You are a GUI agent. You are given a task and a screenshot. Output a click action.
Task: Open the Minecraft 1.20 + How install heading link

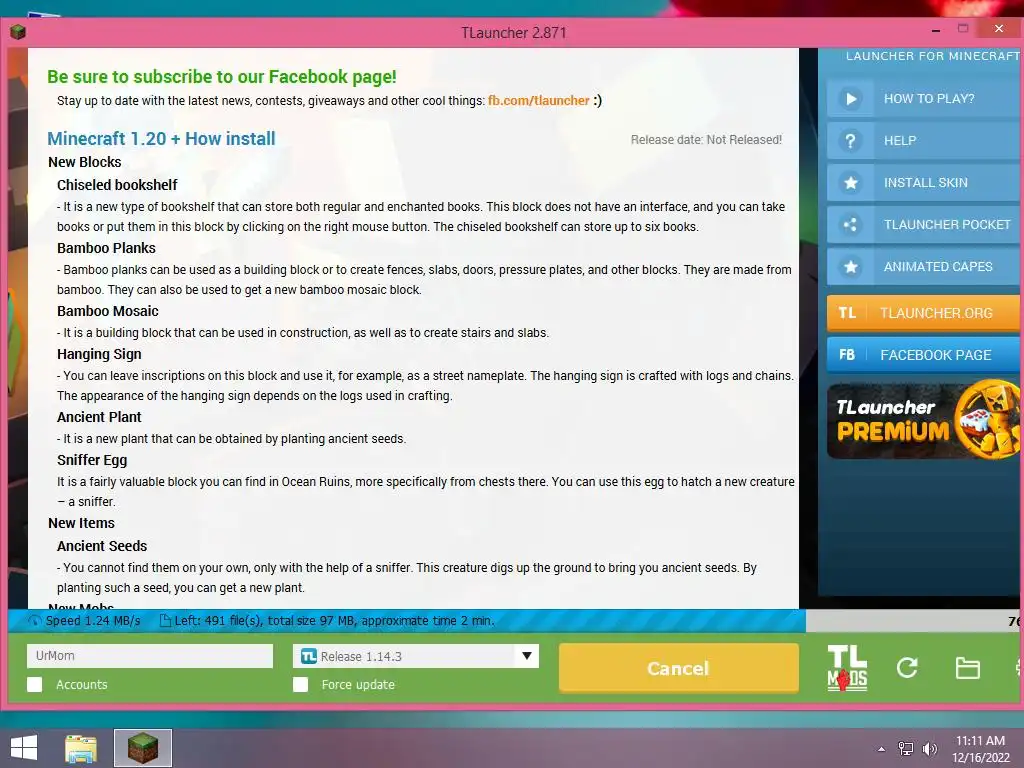[161, 138]
